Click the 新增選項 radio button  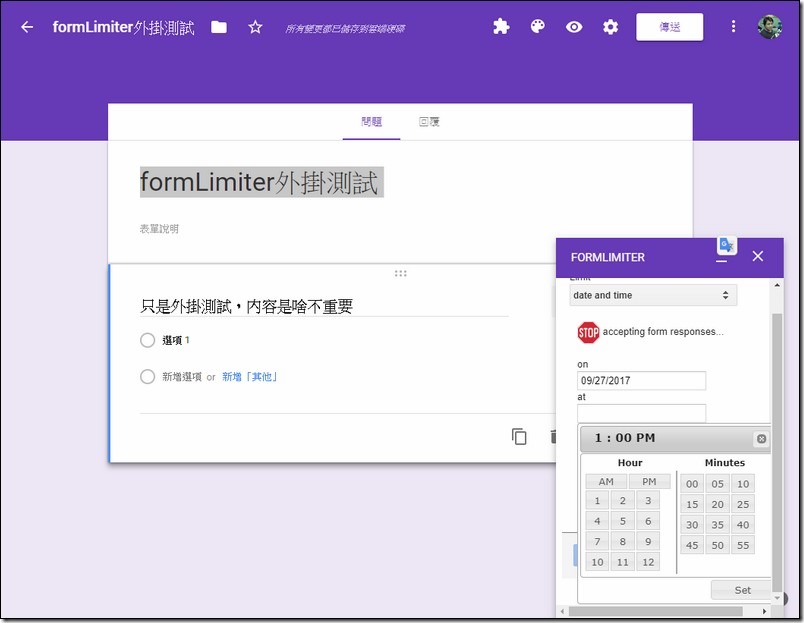[x=147, y=377]
